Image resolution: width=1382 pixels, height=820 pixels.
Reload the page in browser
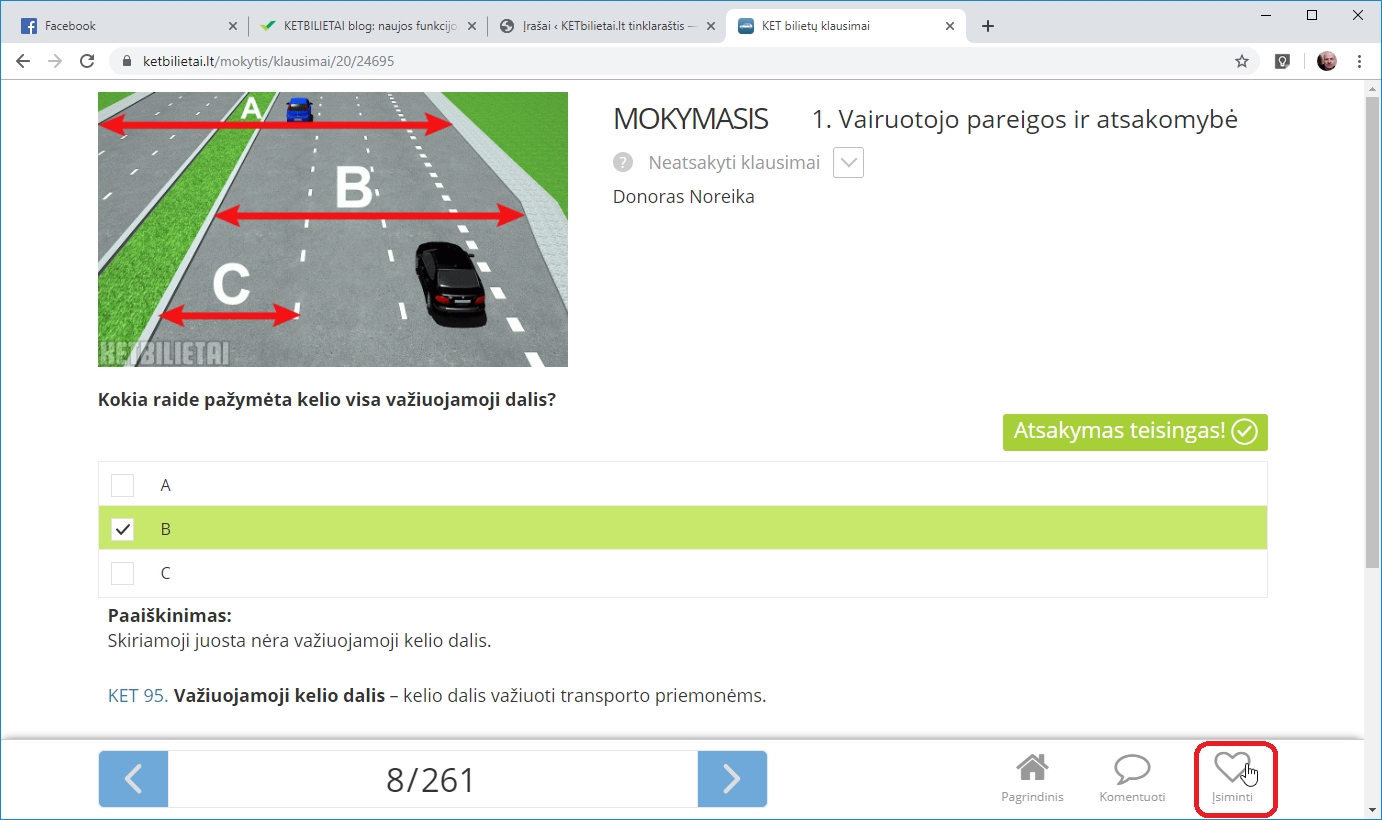pos(87,61)
